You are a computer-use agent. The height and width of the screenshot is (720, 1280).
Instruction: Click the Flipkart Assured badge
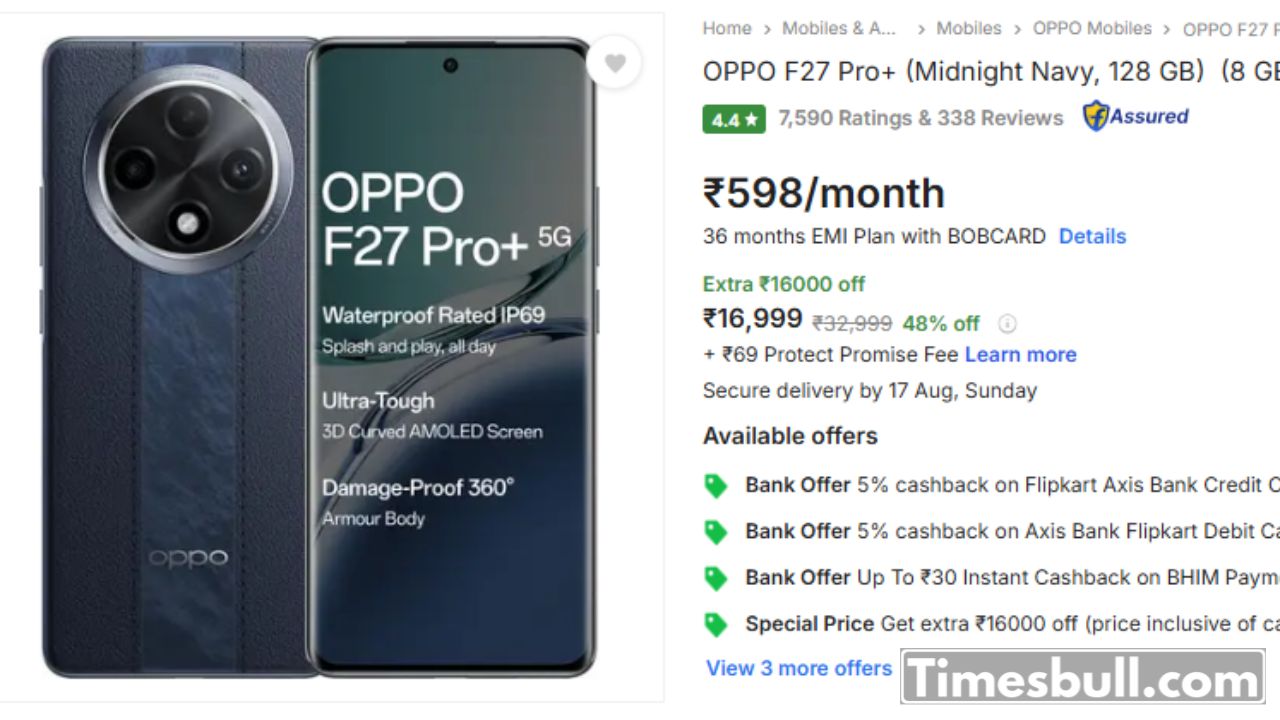1136,117
